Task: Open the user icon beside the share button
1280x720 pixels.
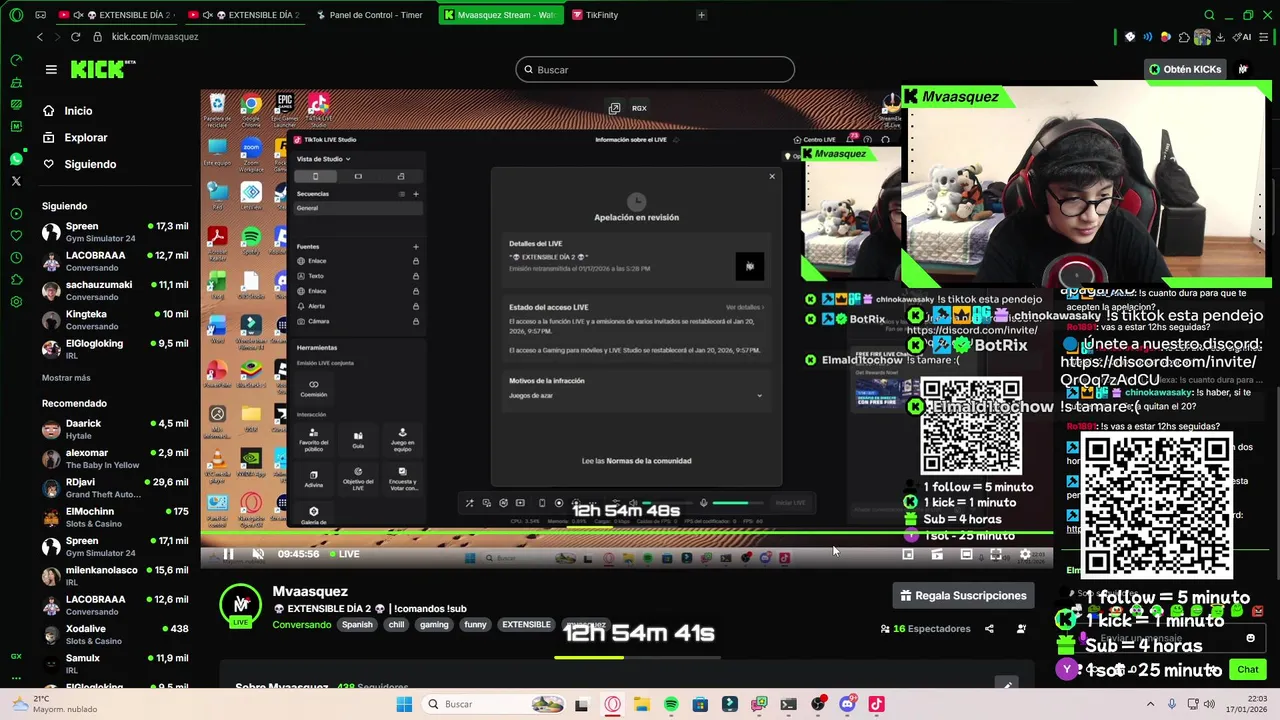Action: (x=1021, y=629)
